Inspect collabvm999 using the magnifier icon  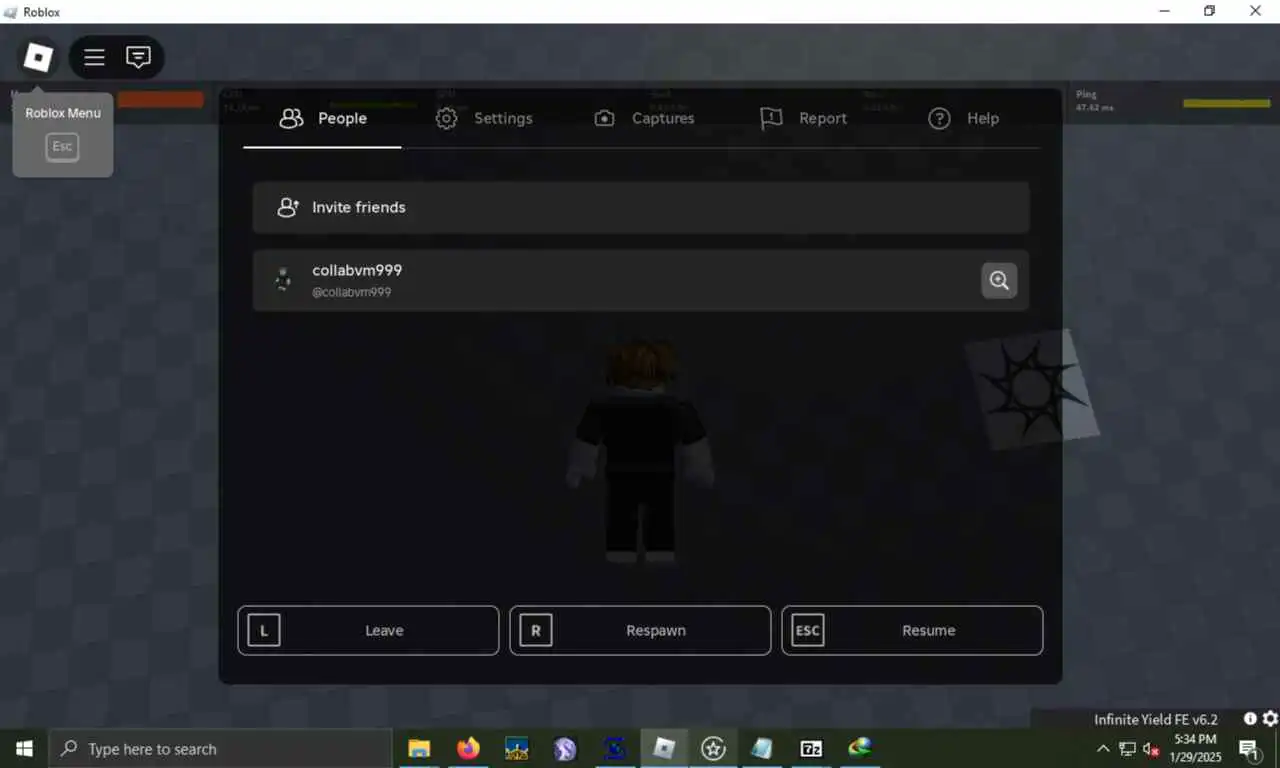[x=999, y=280]
